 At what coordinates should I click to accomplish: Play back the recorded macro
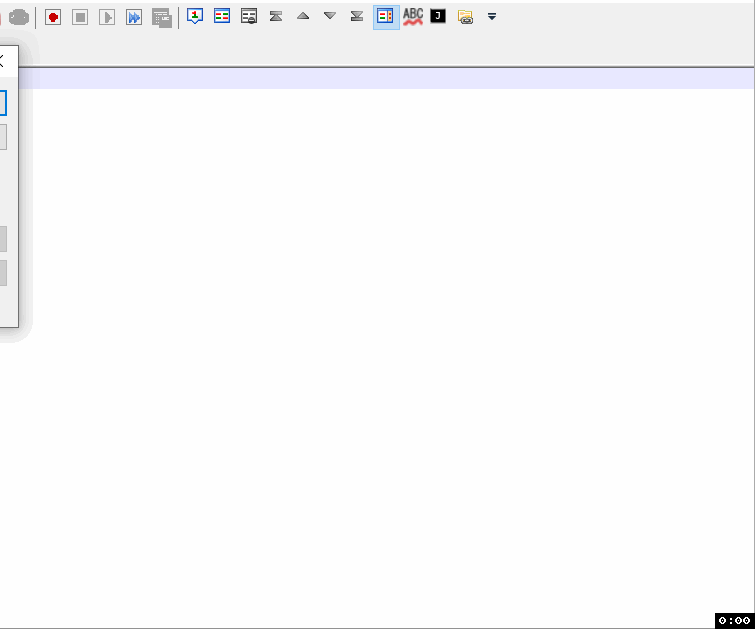tap(107, 17)
